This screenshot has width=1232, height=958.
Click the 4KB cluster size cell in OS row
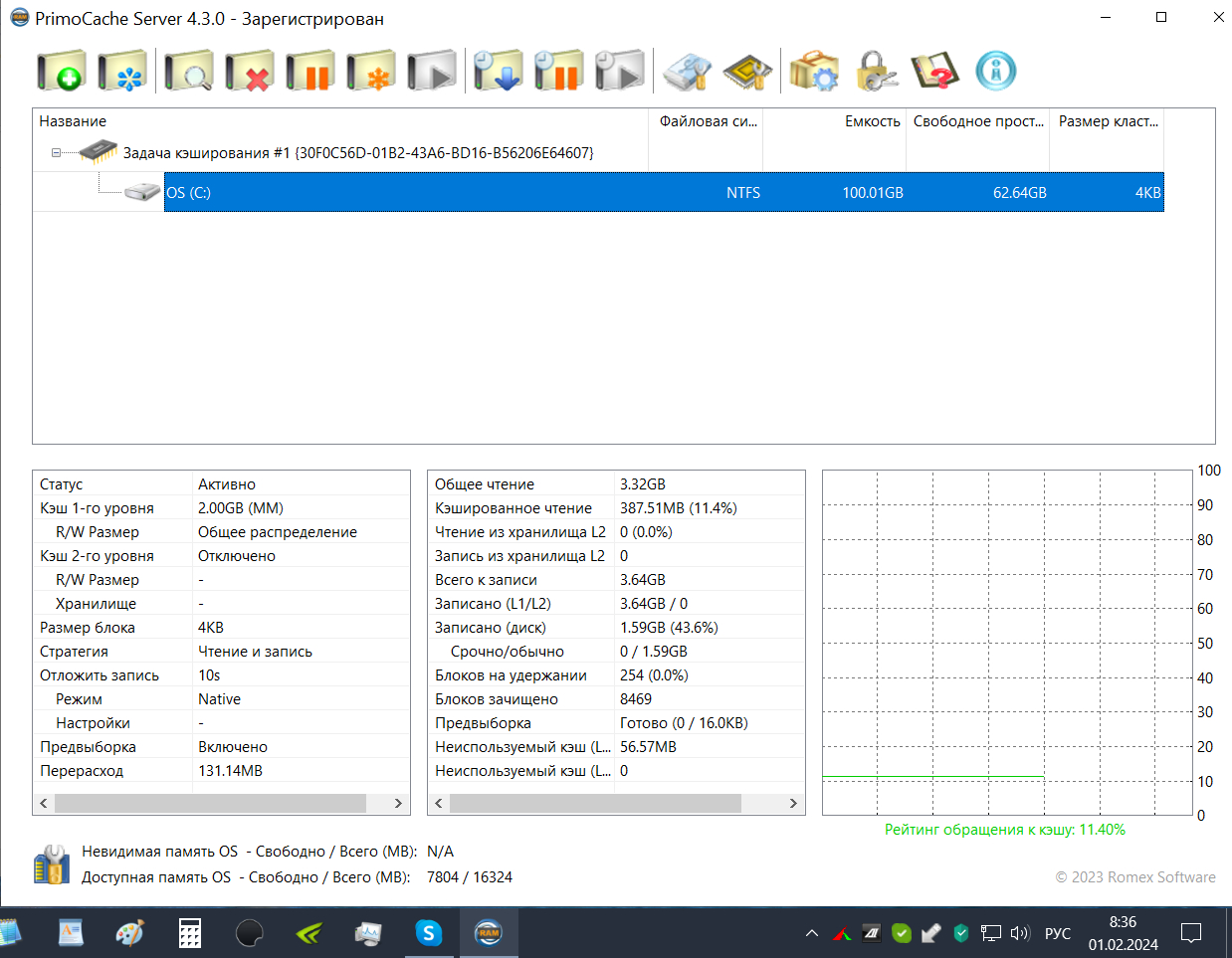tap(1148, 193)
